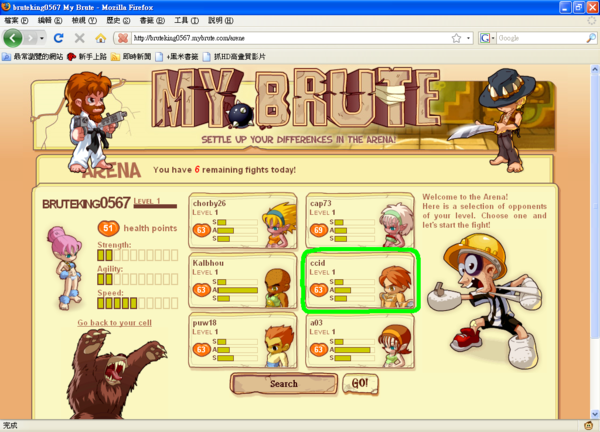Open the 說明 (Help) menu

click(221, 20)
